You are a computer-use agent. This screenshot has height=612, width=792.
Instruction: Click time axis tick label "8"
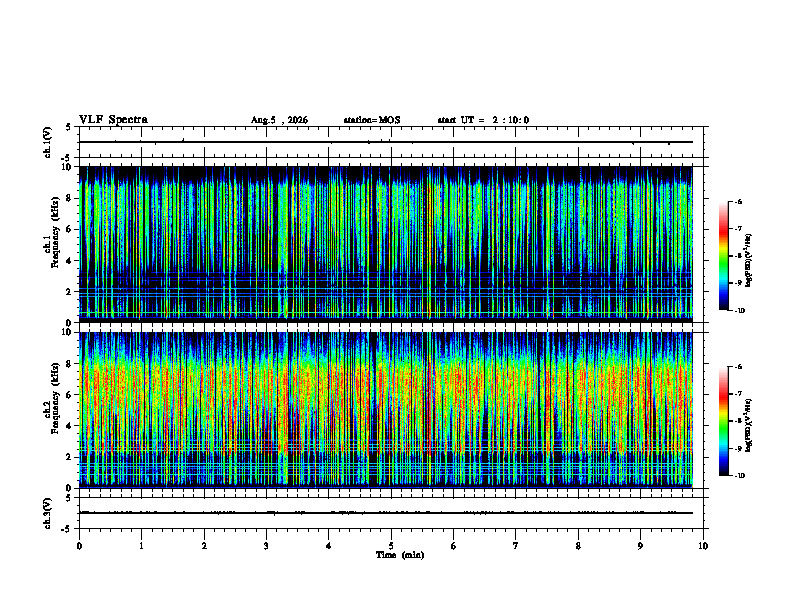pyautogui.click(x=578, y=546)
